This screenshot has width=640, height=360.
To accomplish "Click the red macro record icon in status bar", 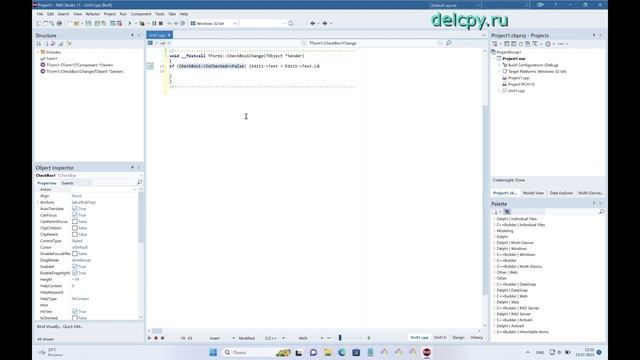I will click(156, 338).
